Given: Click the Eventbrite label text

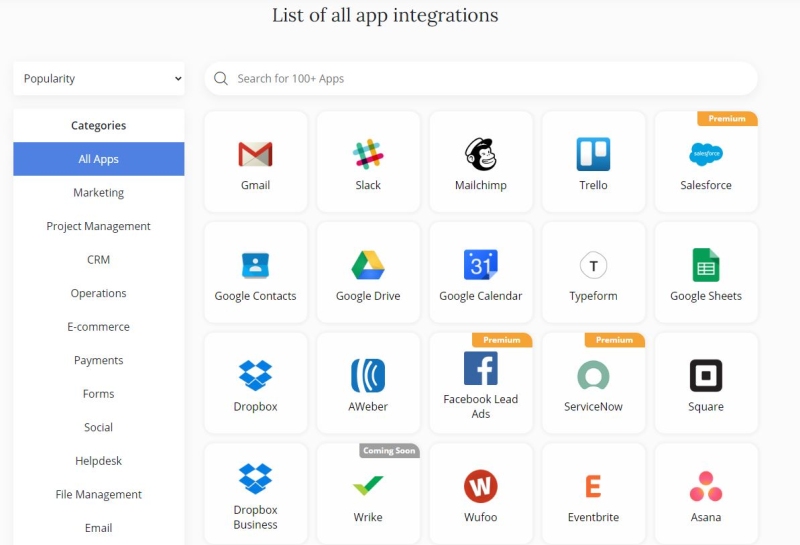Looking at the screenshot, I should click(x=593, y=517).
